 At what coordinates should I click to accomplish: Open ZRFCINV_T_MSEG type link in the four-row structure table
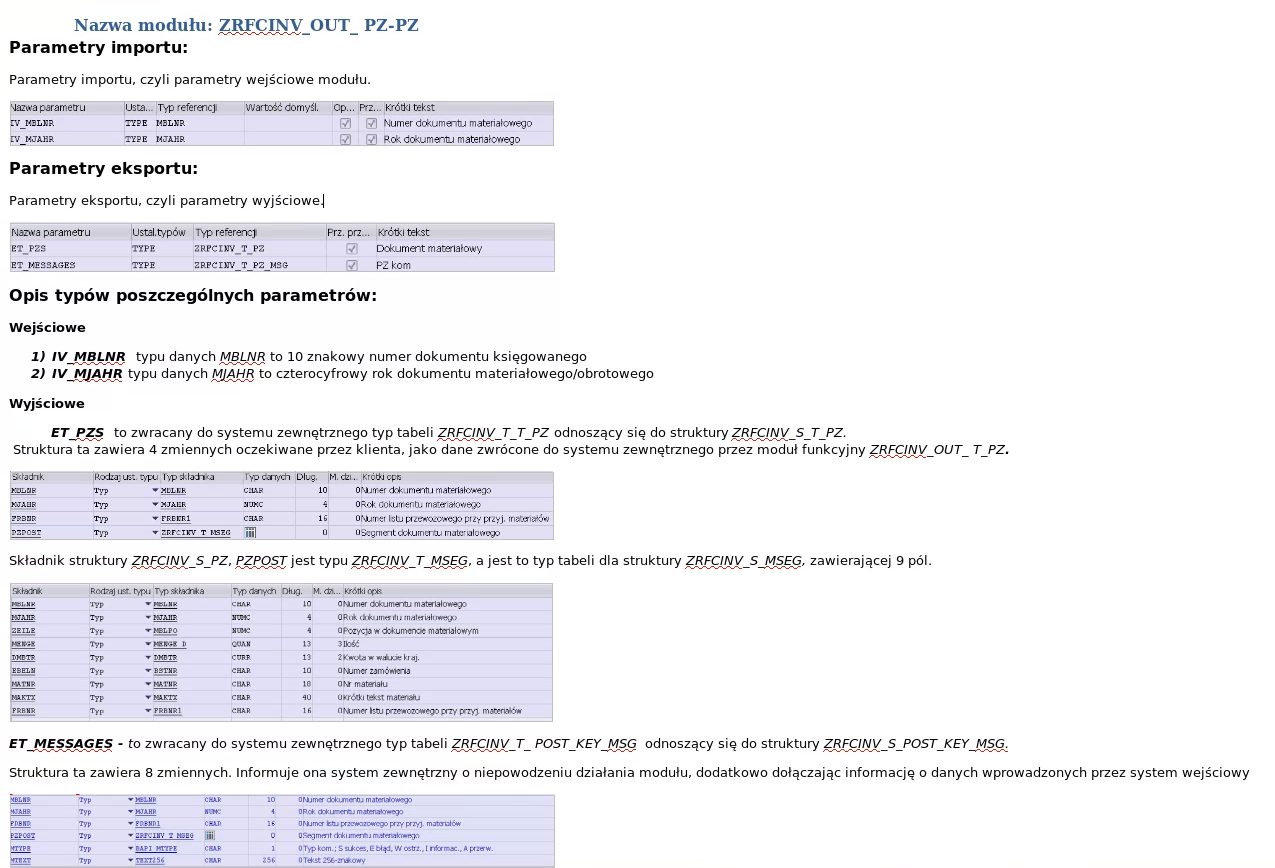coord(195,533)
